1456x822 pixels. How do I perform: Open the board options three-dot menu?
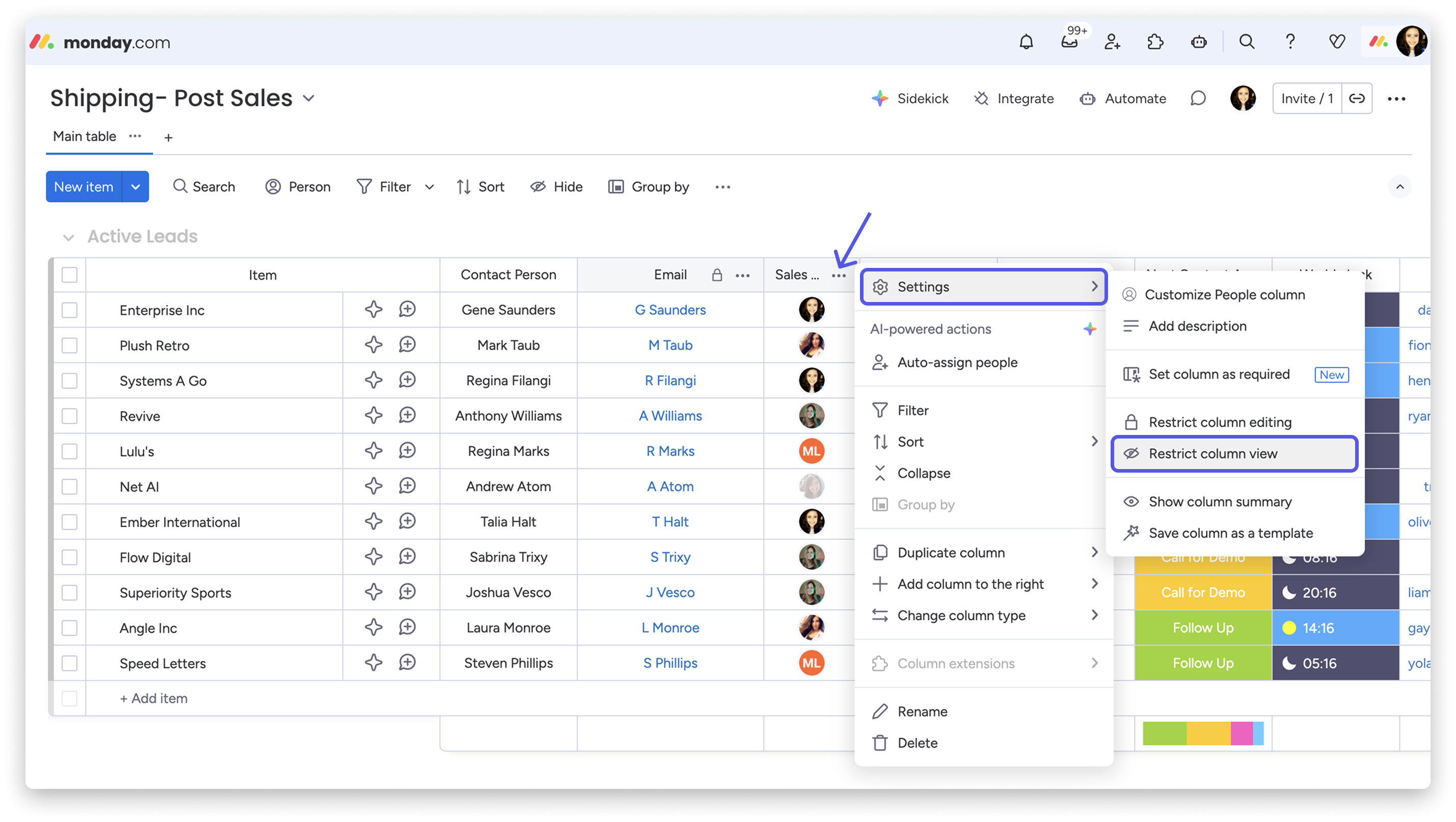(1396, 99)
